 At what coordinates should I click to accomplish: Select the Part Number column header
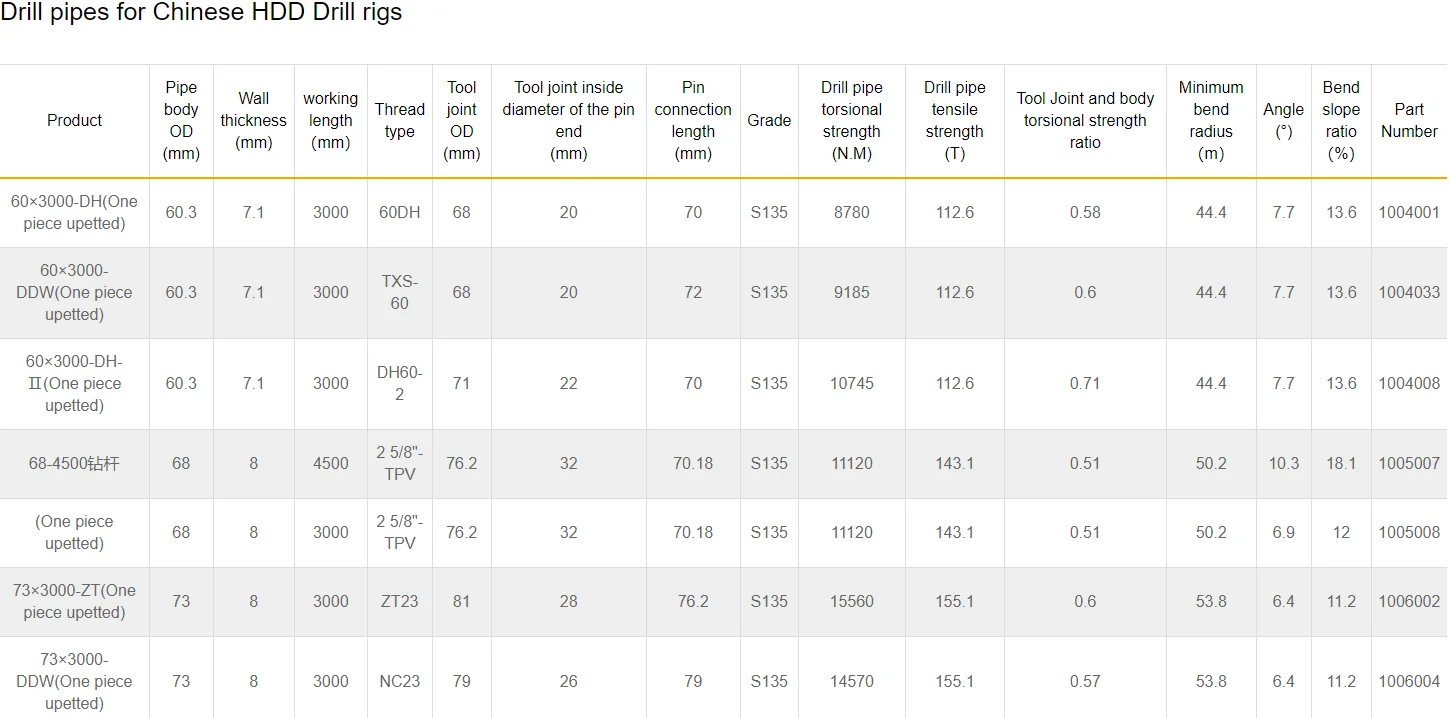click(1408, 120)
